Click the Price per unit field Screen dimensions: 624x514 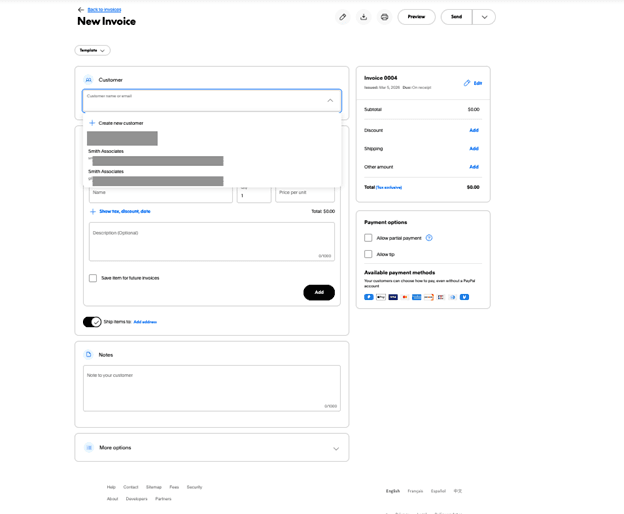pos(305,194)
